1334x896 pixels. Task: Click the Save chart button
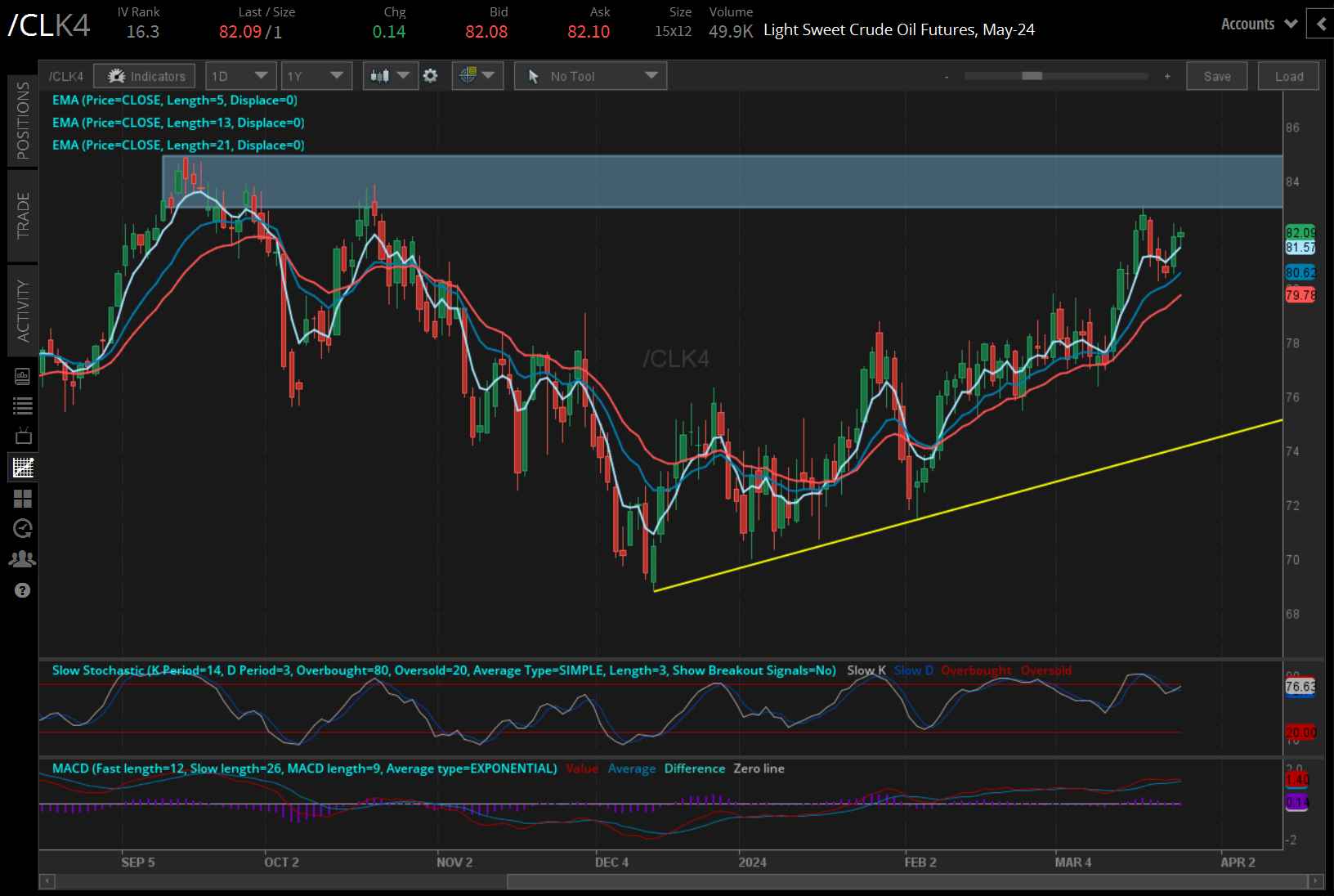coord(1216,76)
